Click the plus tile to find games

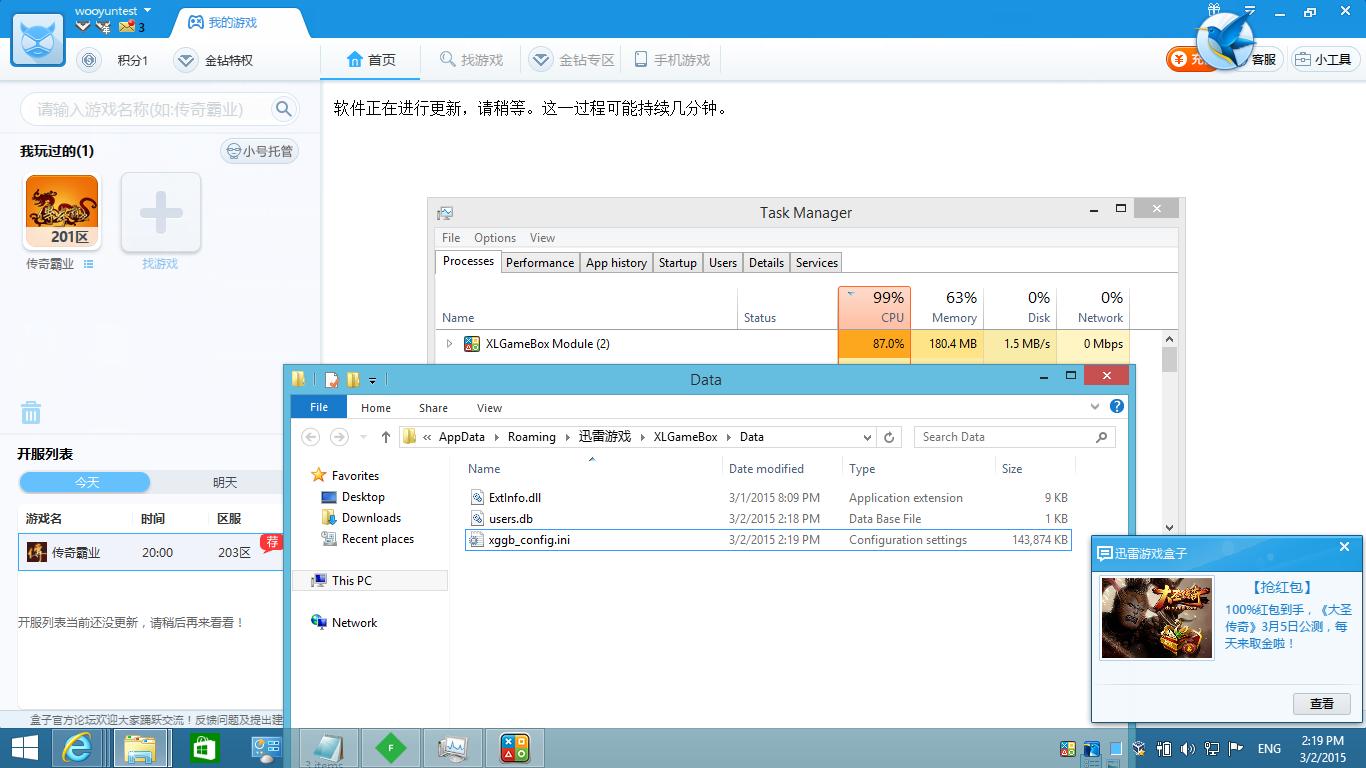[161, 212]
